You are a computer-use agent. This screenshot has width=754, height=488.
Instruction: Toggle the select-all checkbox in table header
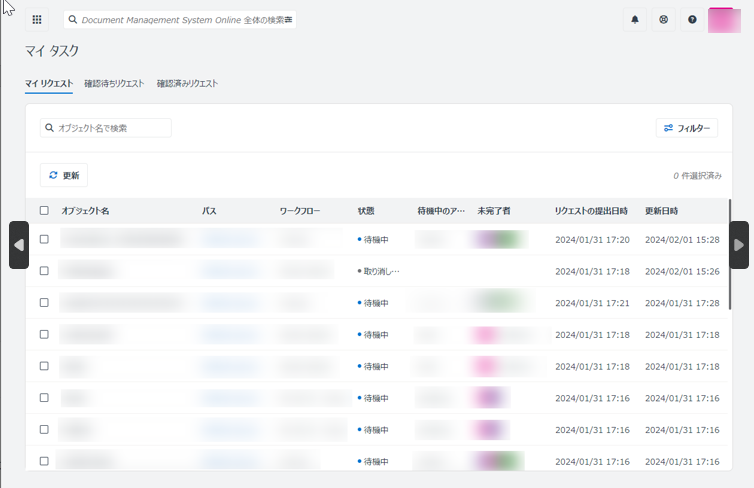click(44, 211)
